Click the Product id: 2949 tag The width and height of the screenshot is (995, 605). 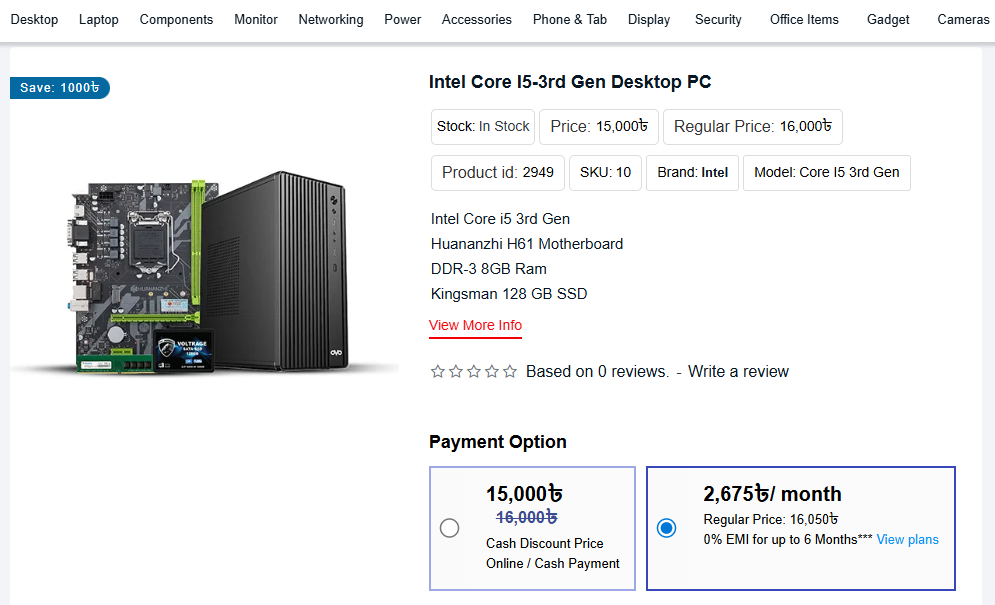coord(498,173)
